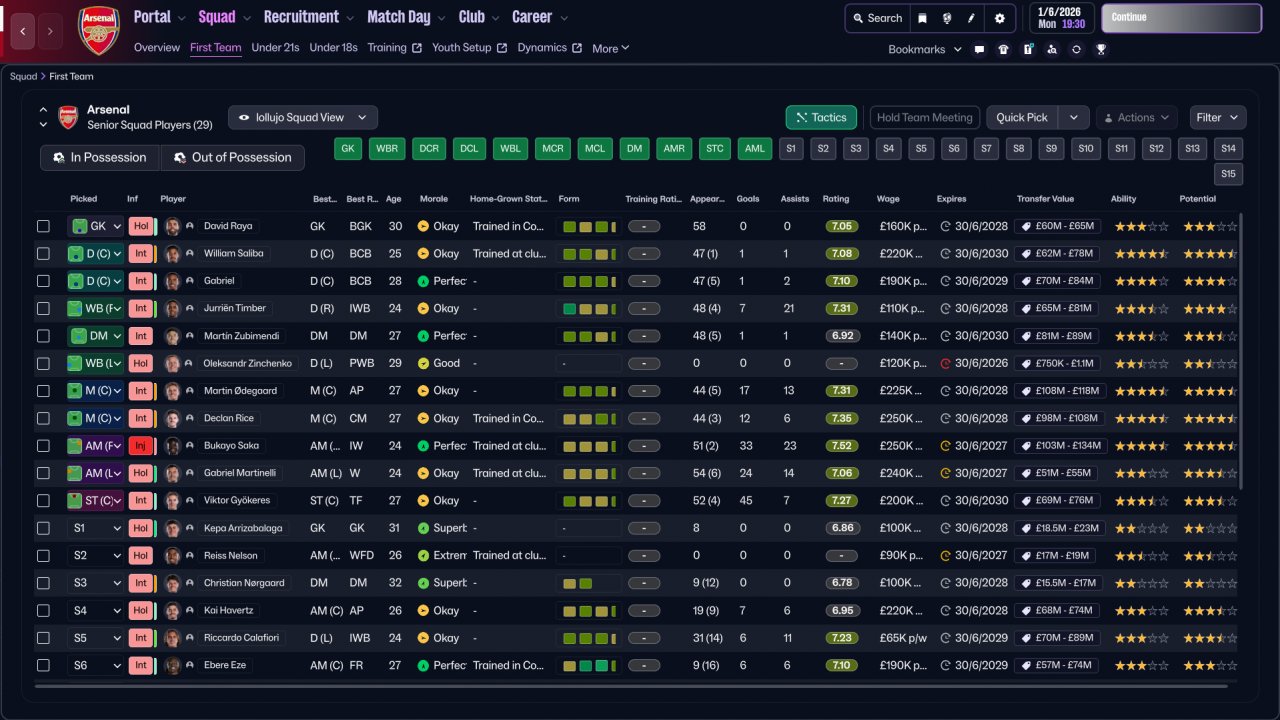This screenshot has height=720, width=1280.
Task: Open the Filter dropdown
Action: click(x=1218, y=118)
